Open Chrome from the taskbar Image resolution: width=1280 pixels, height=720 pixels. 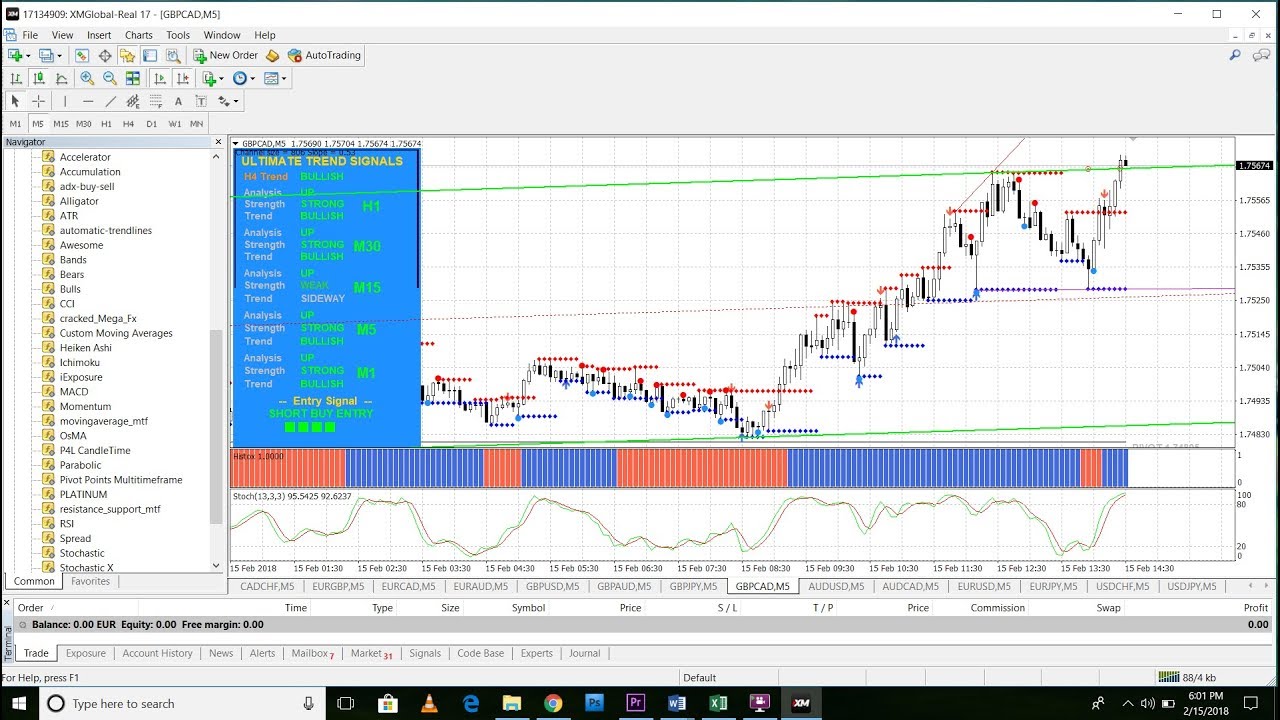click(553, 704)
